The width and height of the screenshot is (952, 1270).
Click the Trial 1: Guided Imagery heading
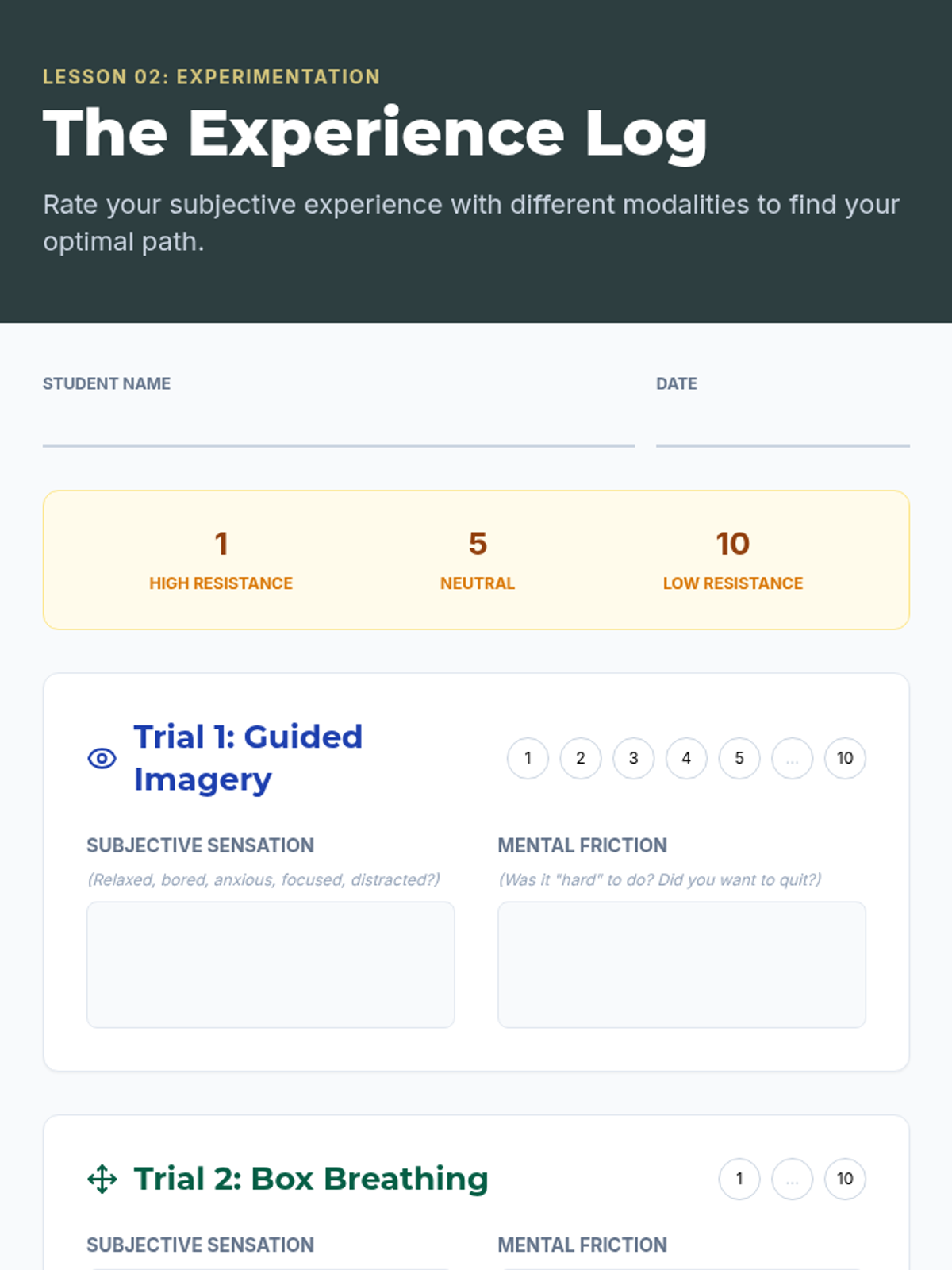pos(248,758)
